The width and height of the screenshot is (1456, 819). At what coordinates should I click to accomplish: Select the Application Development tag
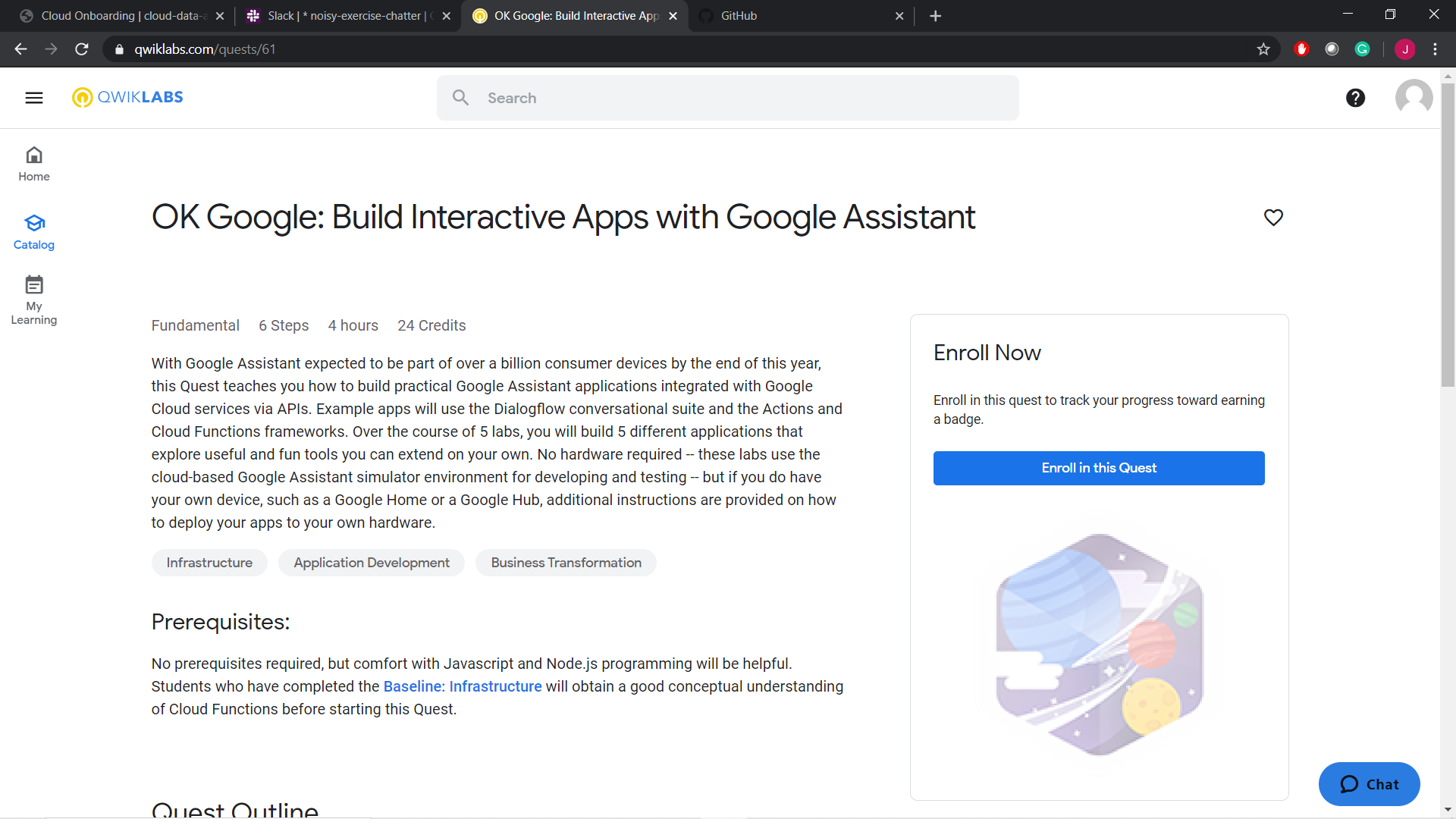click(372, 563)
